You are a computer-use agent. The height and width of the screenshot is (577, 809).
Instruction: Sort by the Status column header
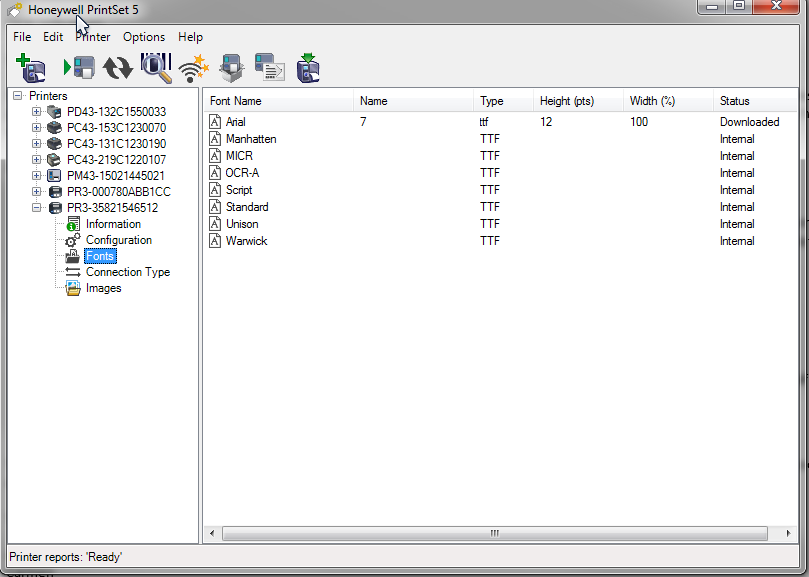755,101
